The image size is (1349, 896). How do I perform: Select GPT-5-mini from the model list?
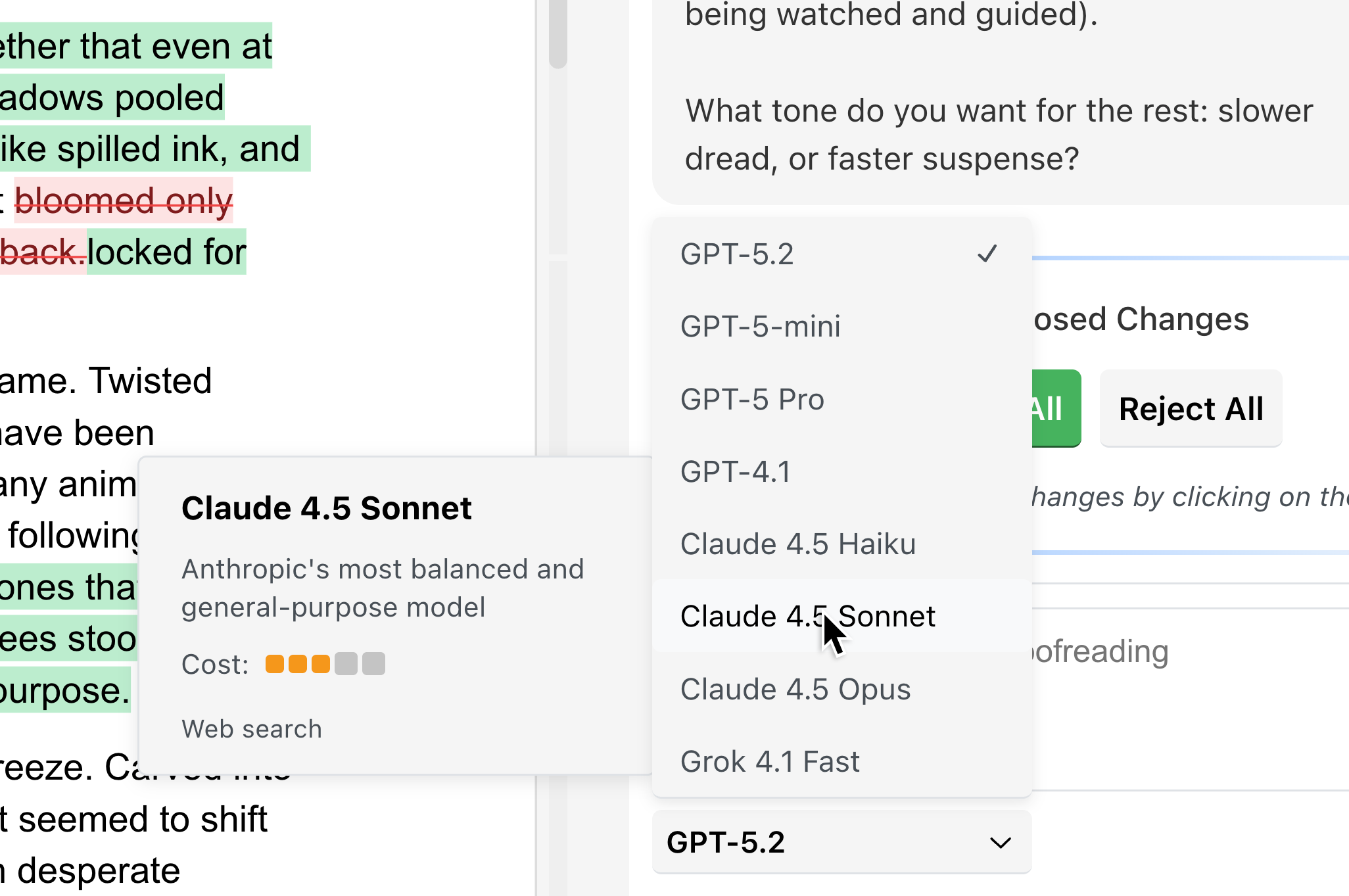pyautogui.click(x=761, y=327)
